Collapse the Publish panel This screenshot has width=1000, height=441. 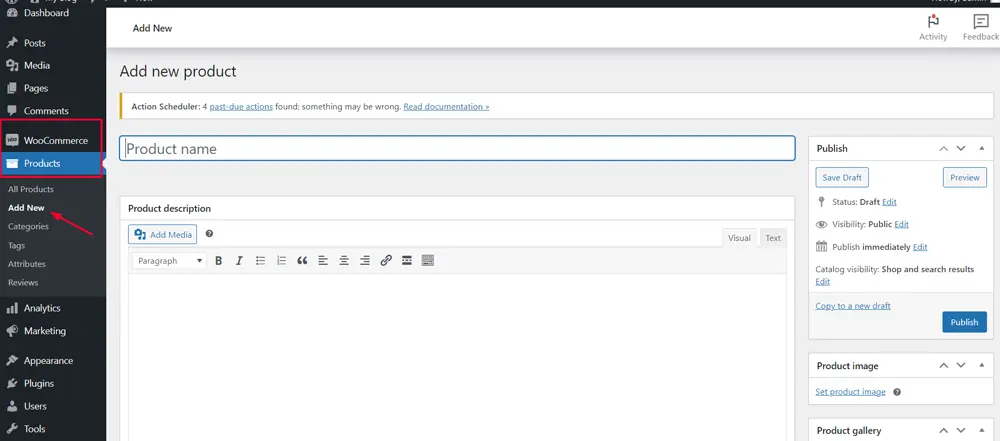click(982, 148)
